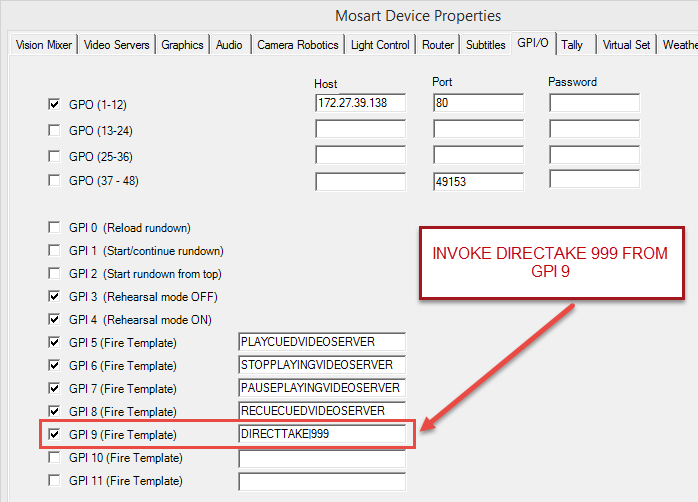The width and height of the screenshot is (698, 502).
Task: Go to the Camera Robotics tab
Action: 297,45
